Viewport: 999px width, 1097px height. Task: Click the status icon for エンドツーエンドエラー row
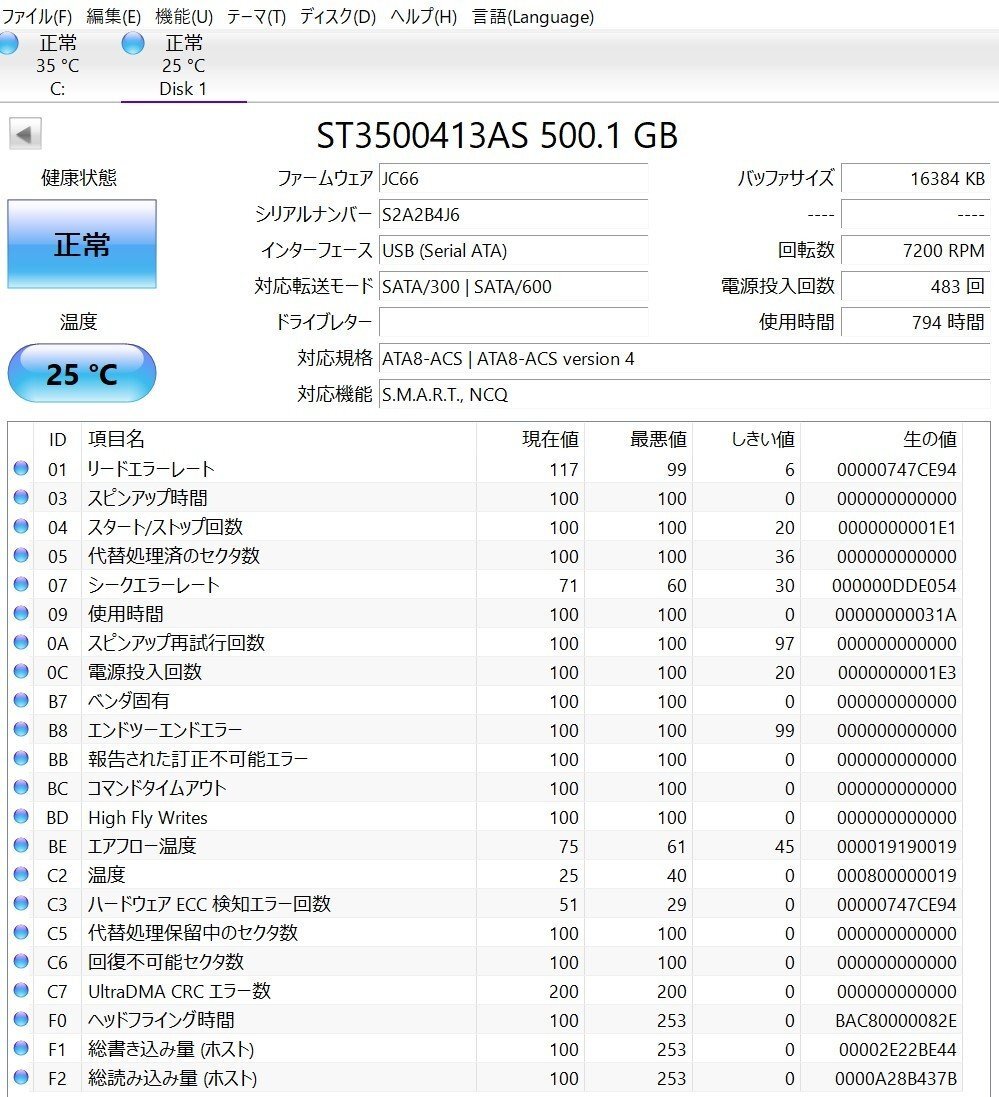point(21,729)
